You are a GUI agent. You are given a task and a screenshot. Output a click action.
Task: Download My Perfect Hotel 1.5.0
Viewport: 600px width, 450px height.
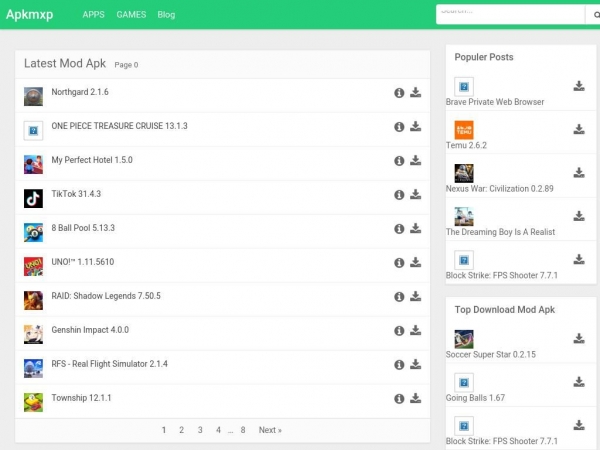point(416,161)
